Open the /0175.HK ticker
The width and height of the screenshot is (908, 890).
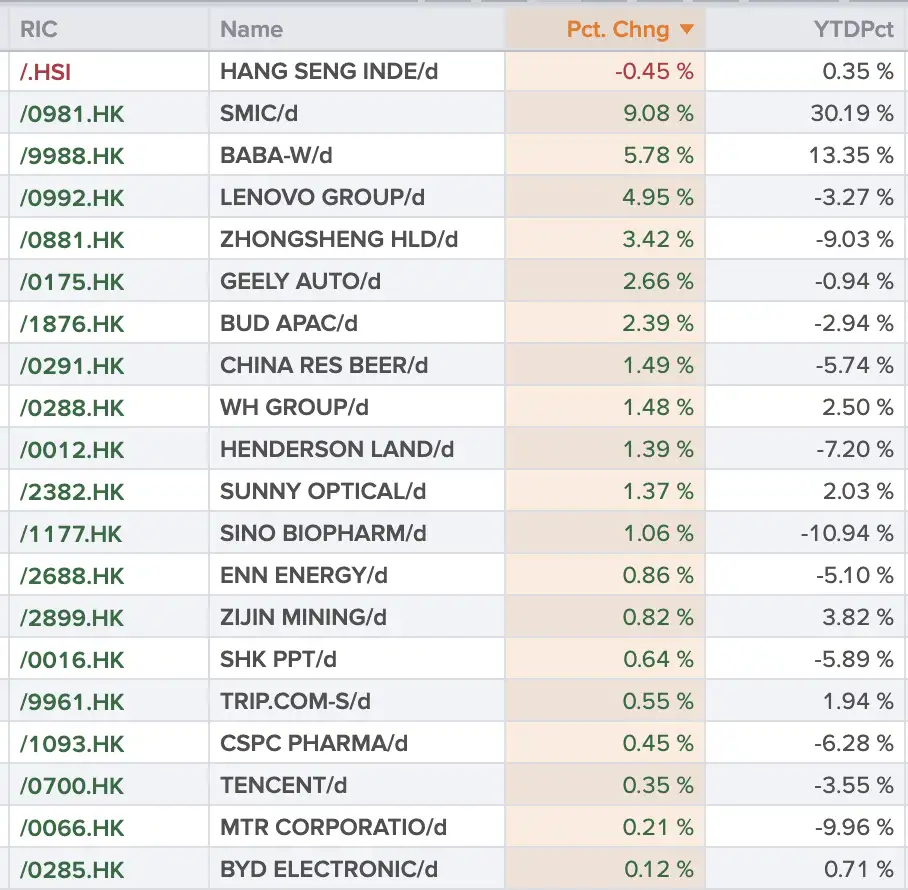click(x=72, y=282)
